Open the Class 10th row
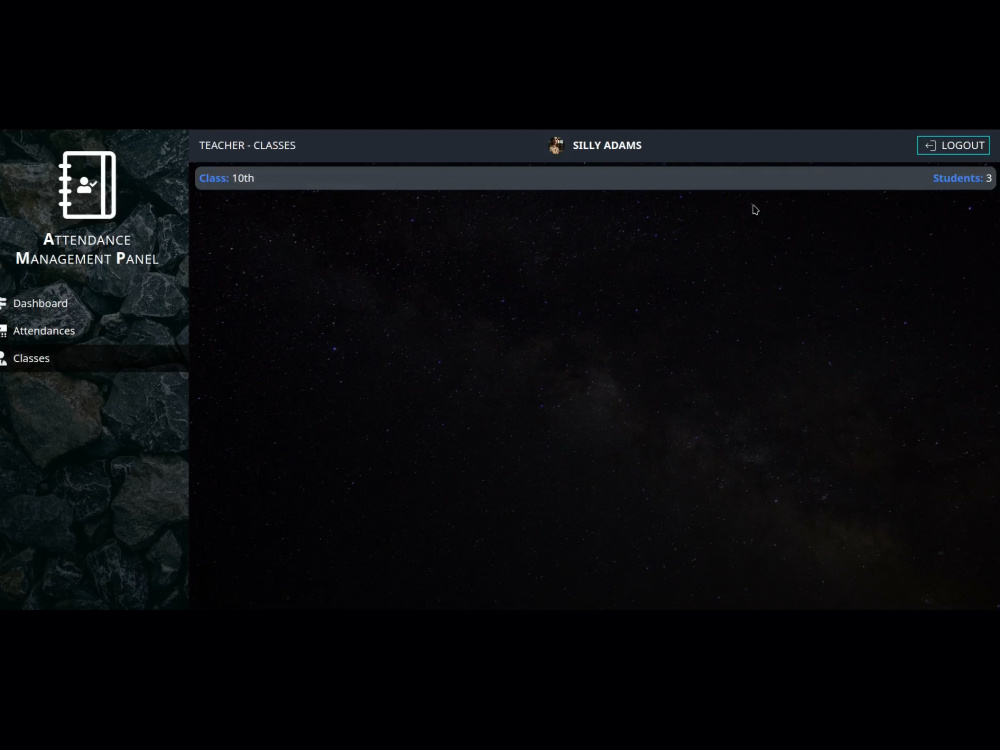1000x750 pixels. coord(596,178)
